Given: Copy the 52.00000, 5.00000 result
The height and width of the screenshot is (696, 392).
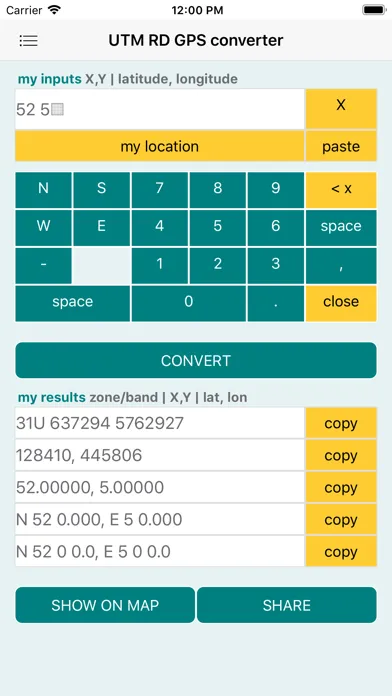Looking at the screenshot, I should (341, 487).
